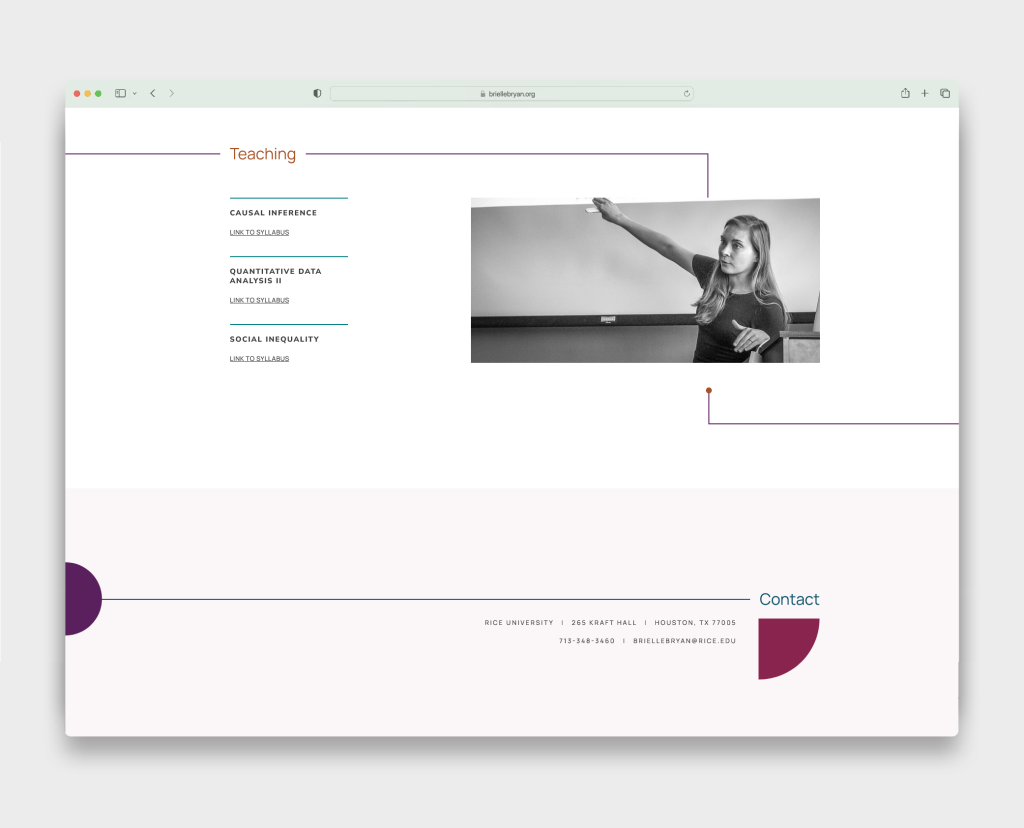Open the Causal Inference syllabus link
Viewport: 1024px width, 828px height.
coord(259,232)
